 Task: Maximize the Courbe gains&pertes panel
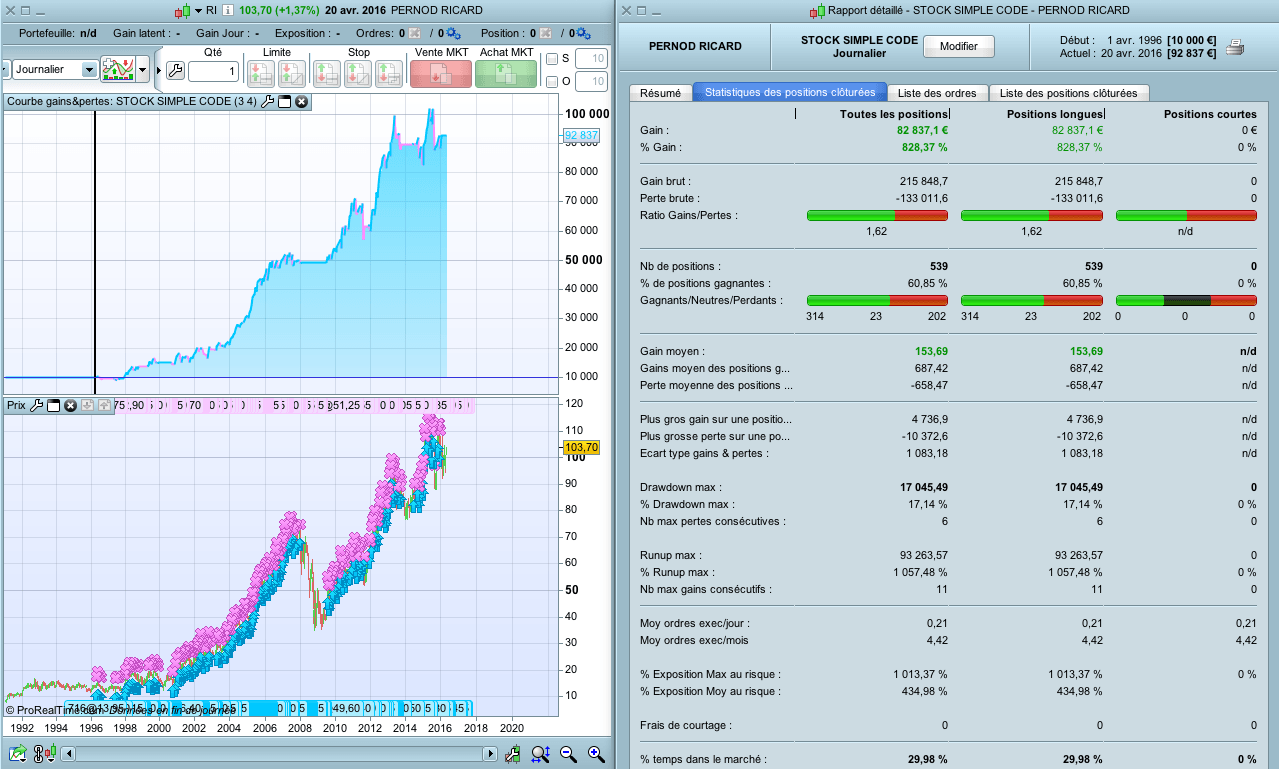pyautogui.click(x=284, y=101)
